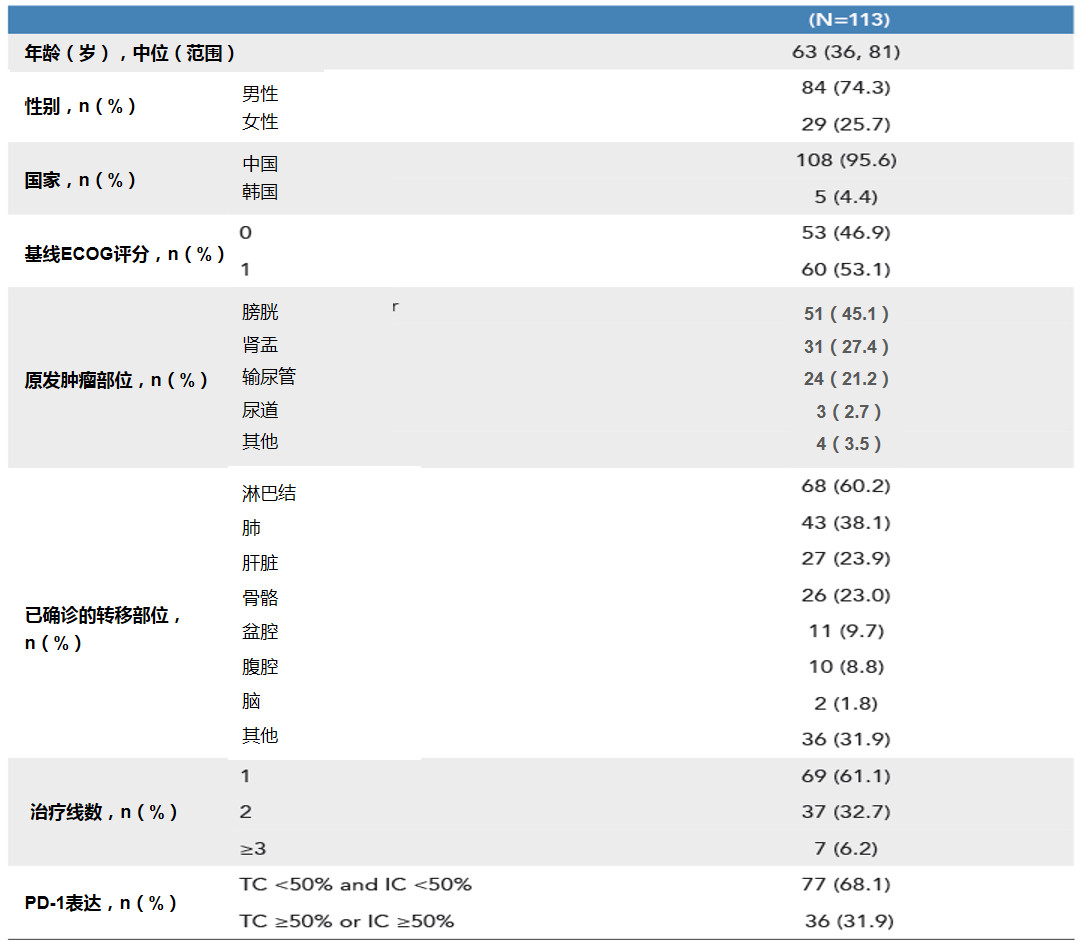Select the value 68 (60.2)
The image size is (1087, 945).
(x=846, y=486)
